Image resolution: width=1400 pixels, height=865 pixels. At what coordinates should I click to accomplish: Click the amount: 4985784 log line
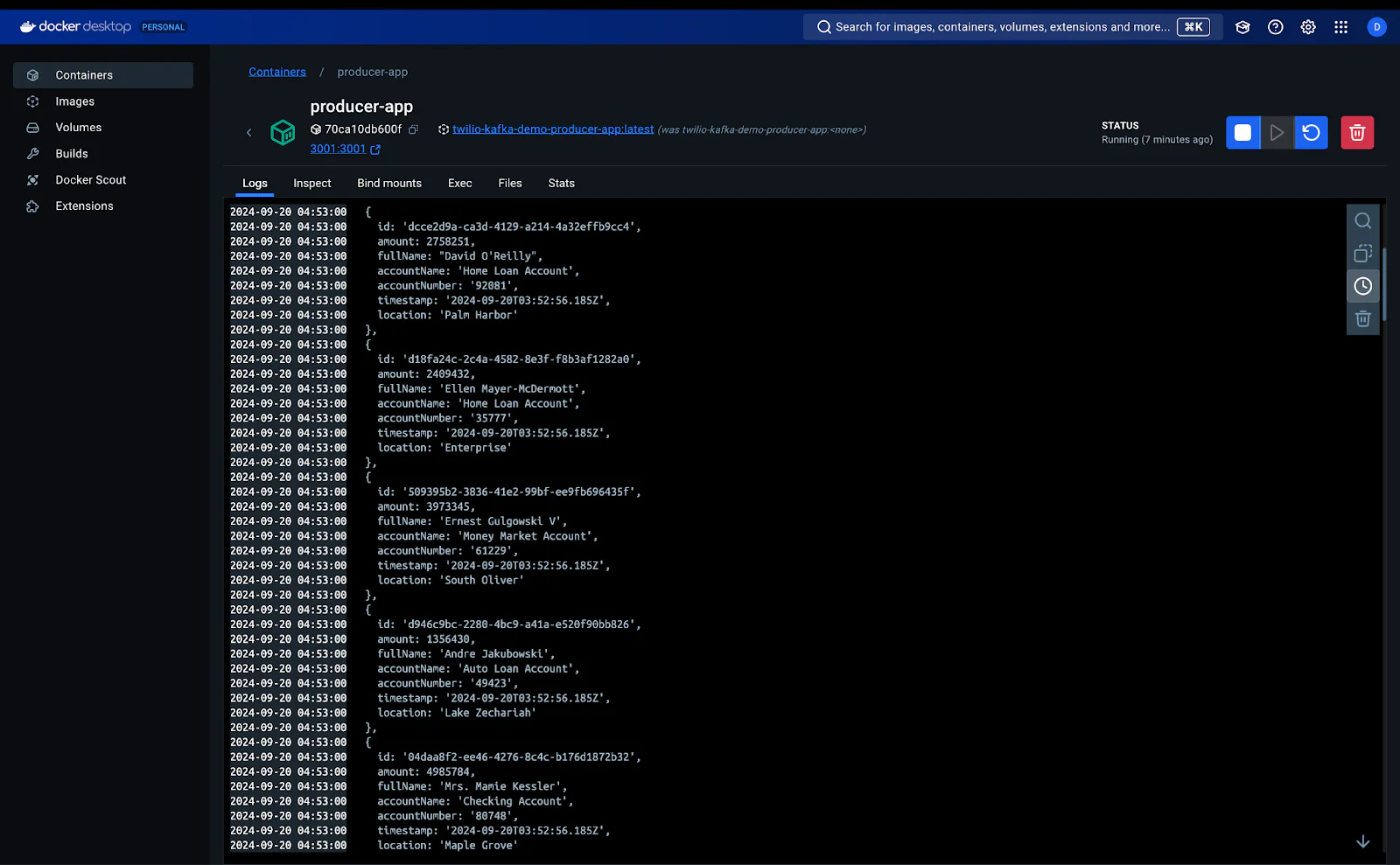point(426,772)
